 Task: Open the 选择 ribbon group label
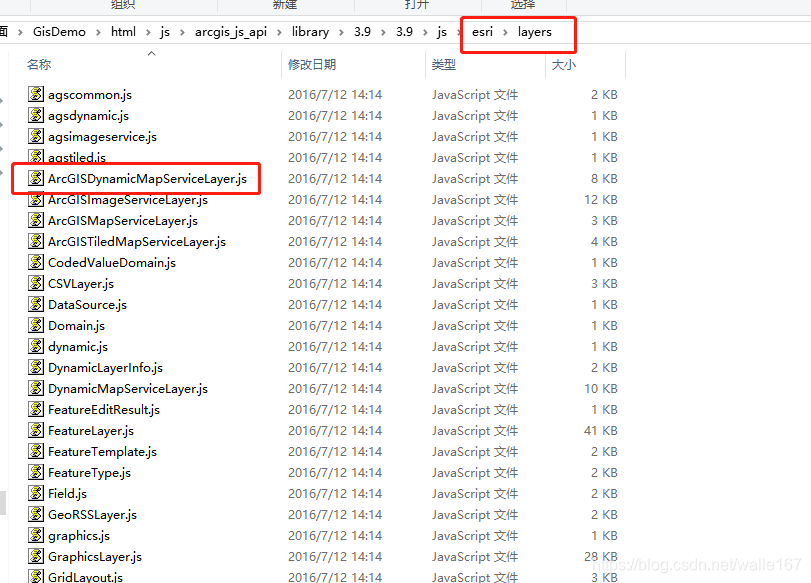(x=522, y=5)
